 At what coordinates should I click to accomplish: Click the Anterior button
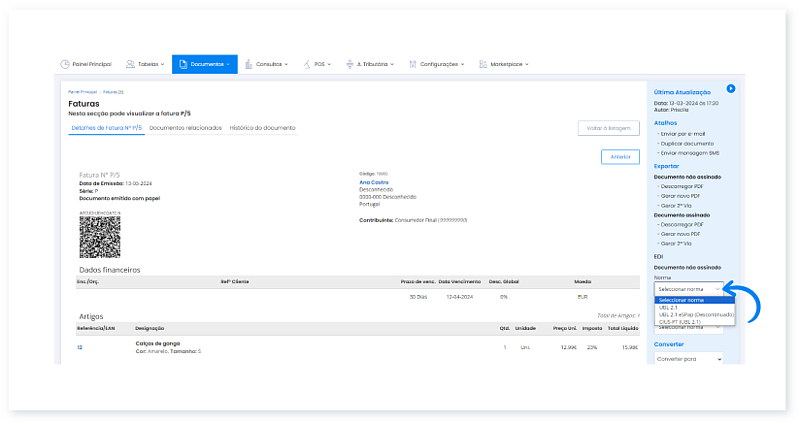coord(620,157)
